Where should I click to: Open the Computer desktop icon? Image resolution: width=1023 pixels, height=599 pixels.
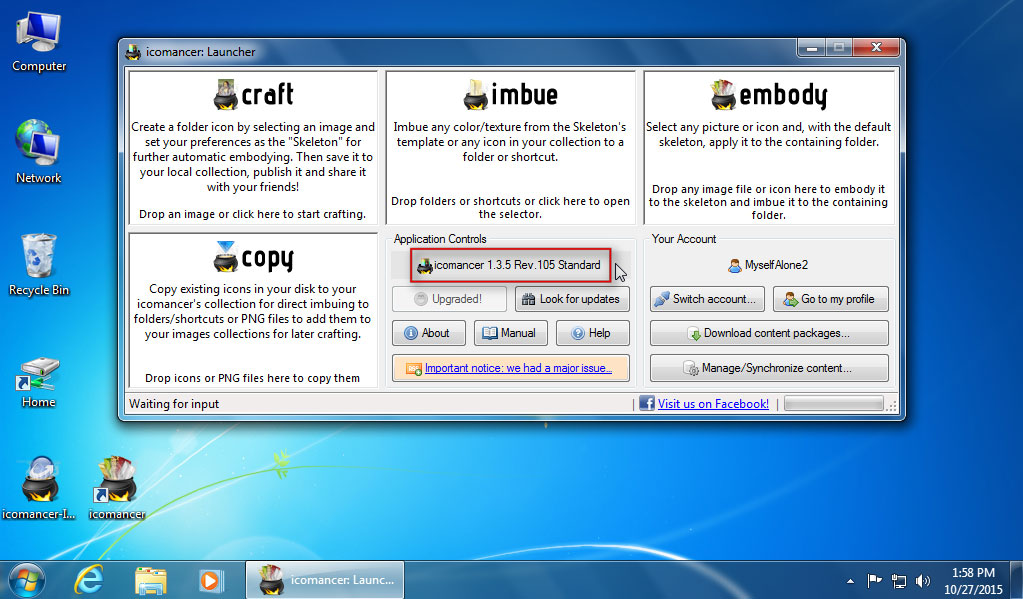tap(38, 42)
